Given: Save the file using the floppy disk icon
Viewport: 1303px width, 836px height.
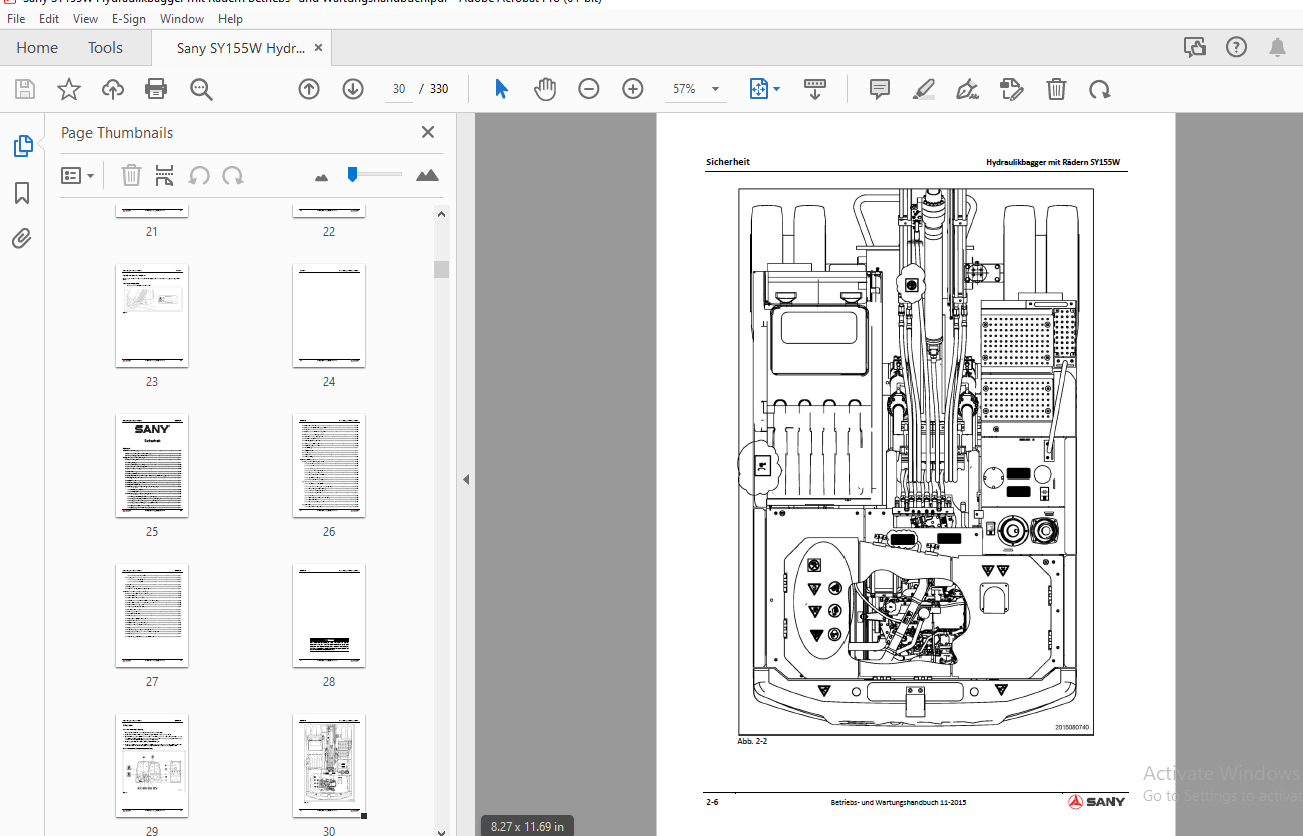Looking at the screenshot, I should pos(25,89).
